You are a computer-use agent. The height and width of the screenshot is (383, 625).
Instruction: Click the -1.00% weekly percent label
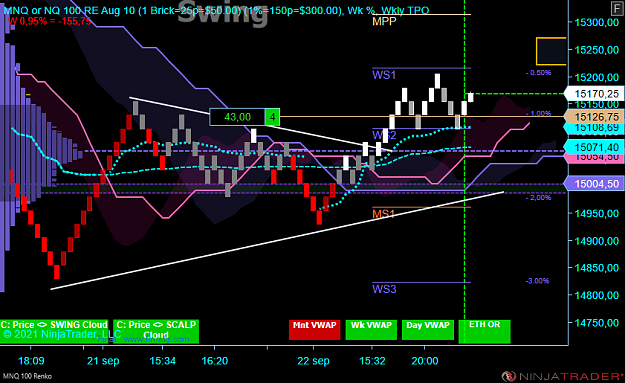pyautogui.click(x=538, y=114)
